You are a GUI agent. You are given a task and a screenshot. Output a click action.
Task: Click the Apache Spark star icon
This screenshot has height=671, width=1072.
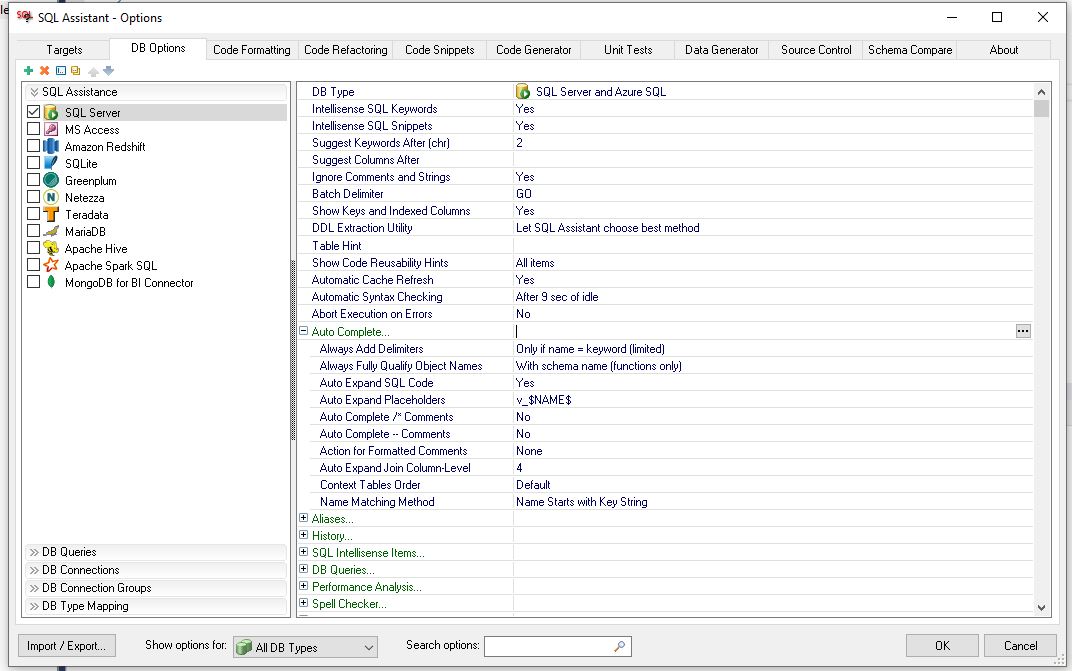tap(51, 265)
